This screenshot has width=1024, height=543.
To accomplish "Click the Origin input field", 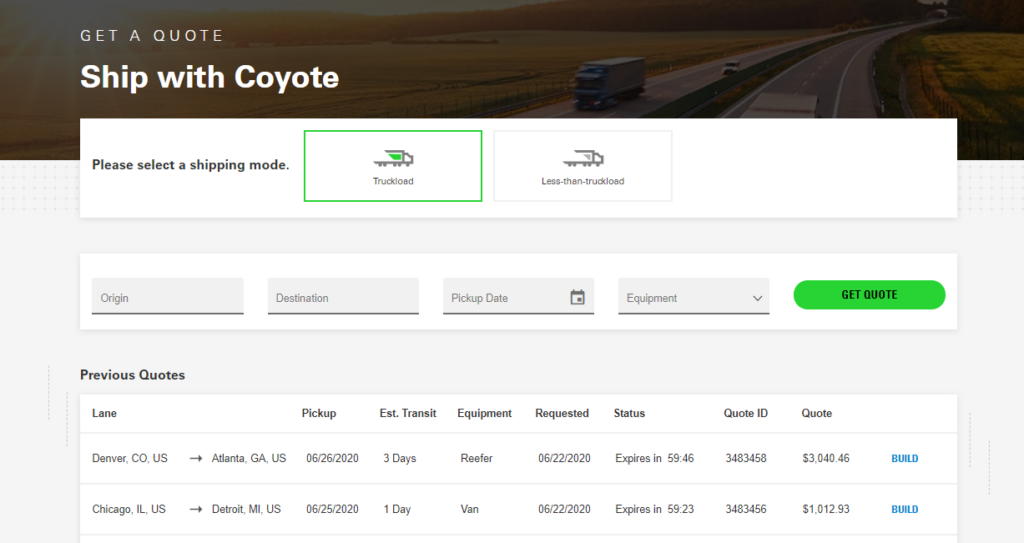I will [x=167, y=297].
